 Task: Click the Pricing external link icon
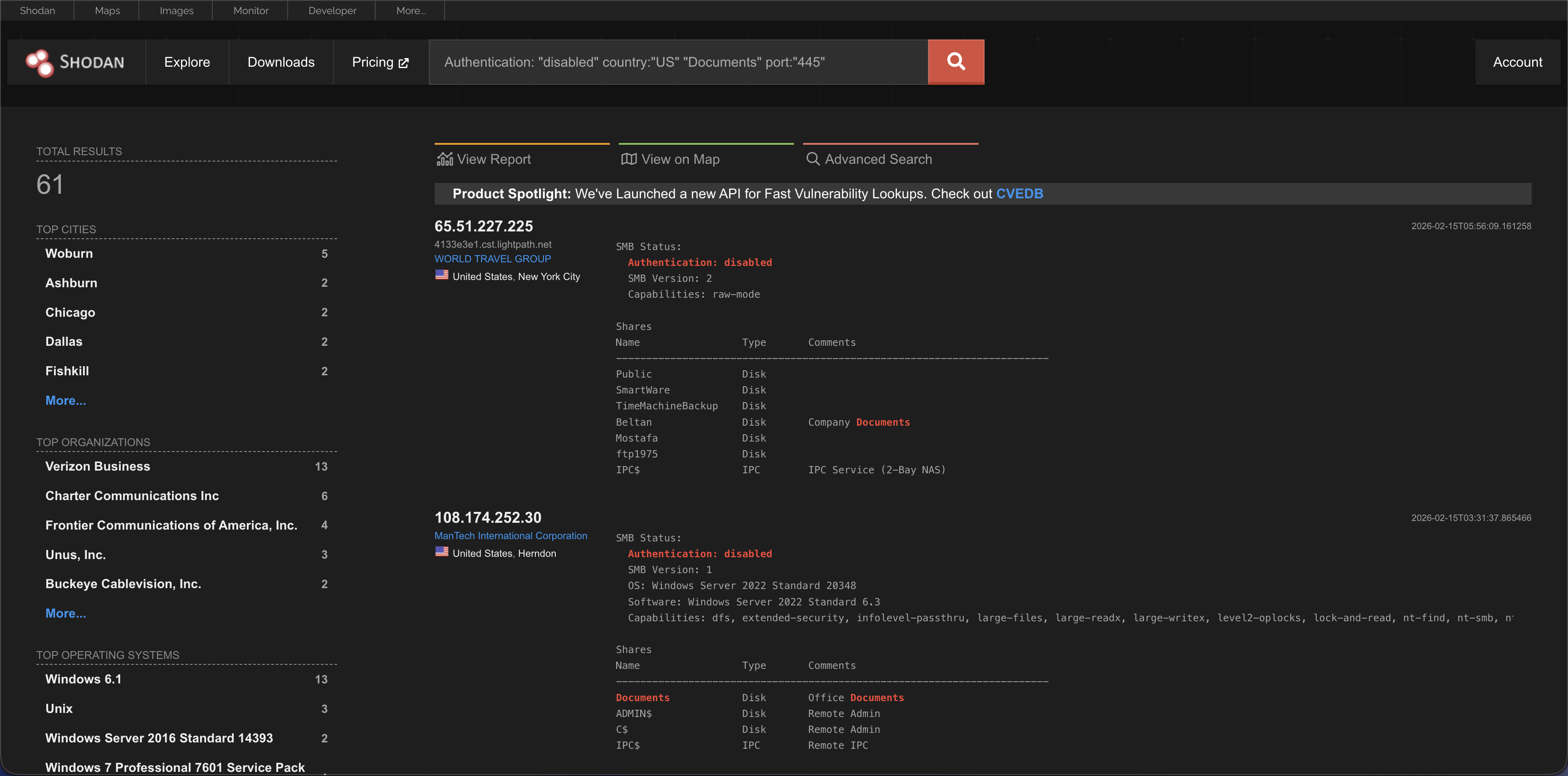point(403,63)
